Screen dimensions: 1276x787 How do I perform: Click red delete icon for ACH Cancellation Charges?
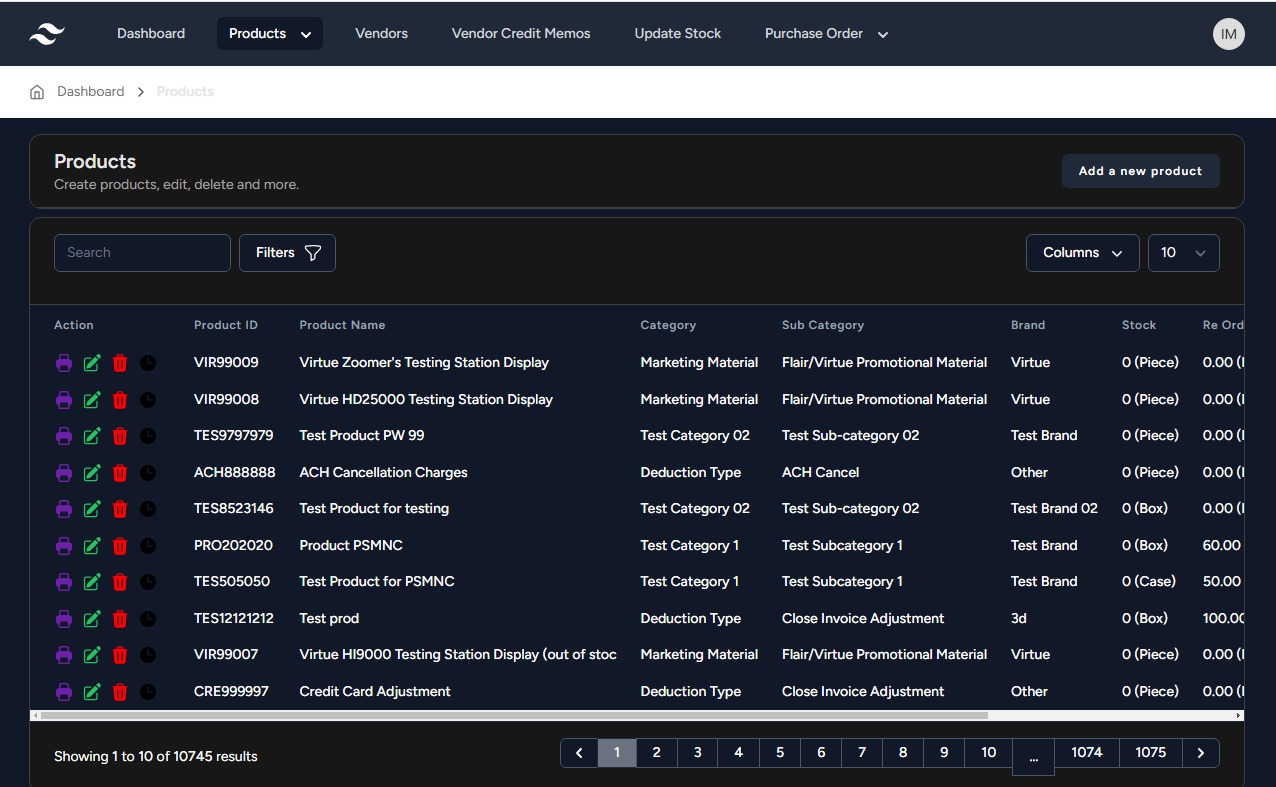pyautogui.click(x=120, y=473)
